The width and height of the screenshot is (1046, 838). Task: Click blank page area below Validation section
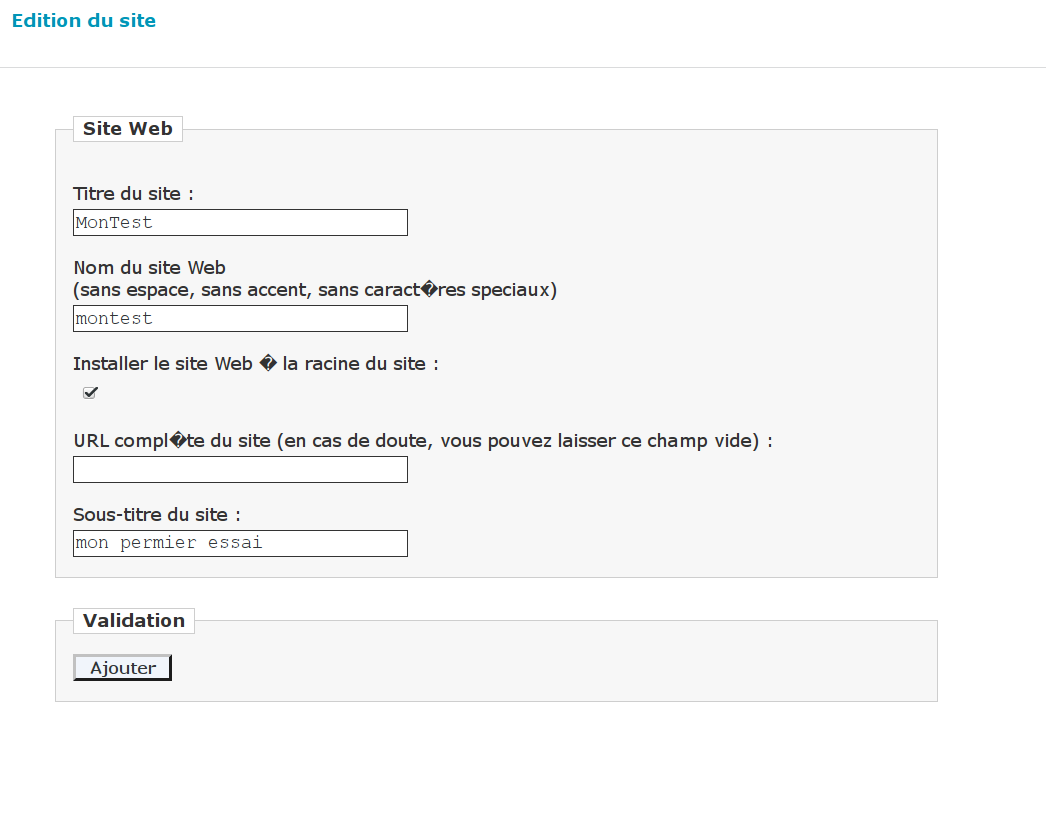(x=500, y=770)
